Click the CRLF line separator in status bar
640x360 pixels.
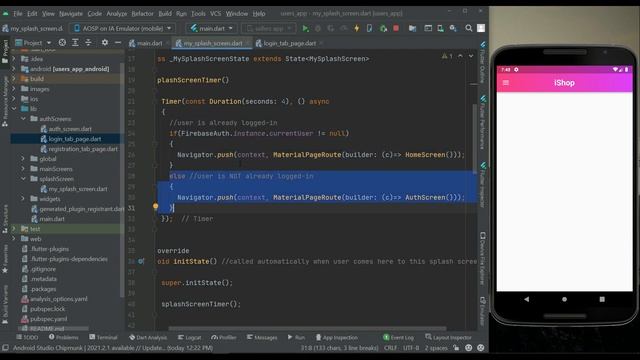[x=390, y=348]
